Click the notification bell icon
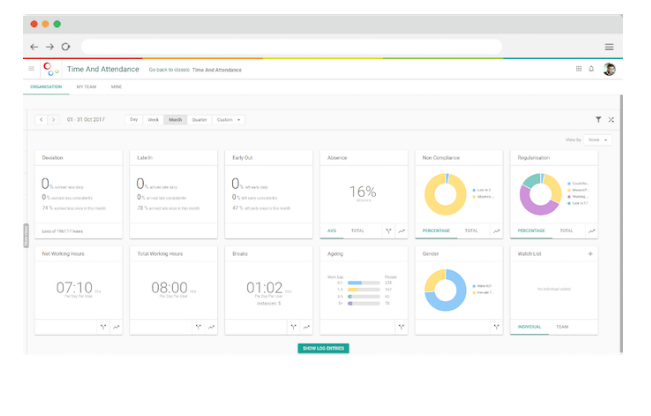The height and width of the screenshot is (416, 651). point(591,69)
